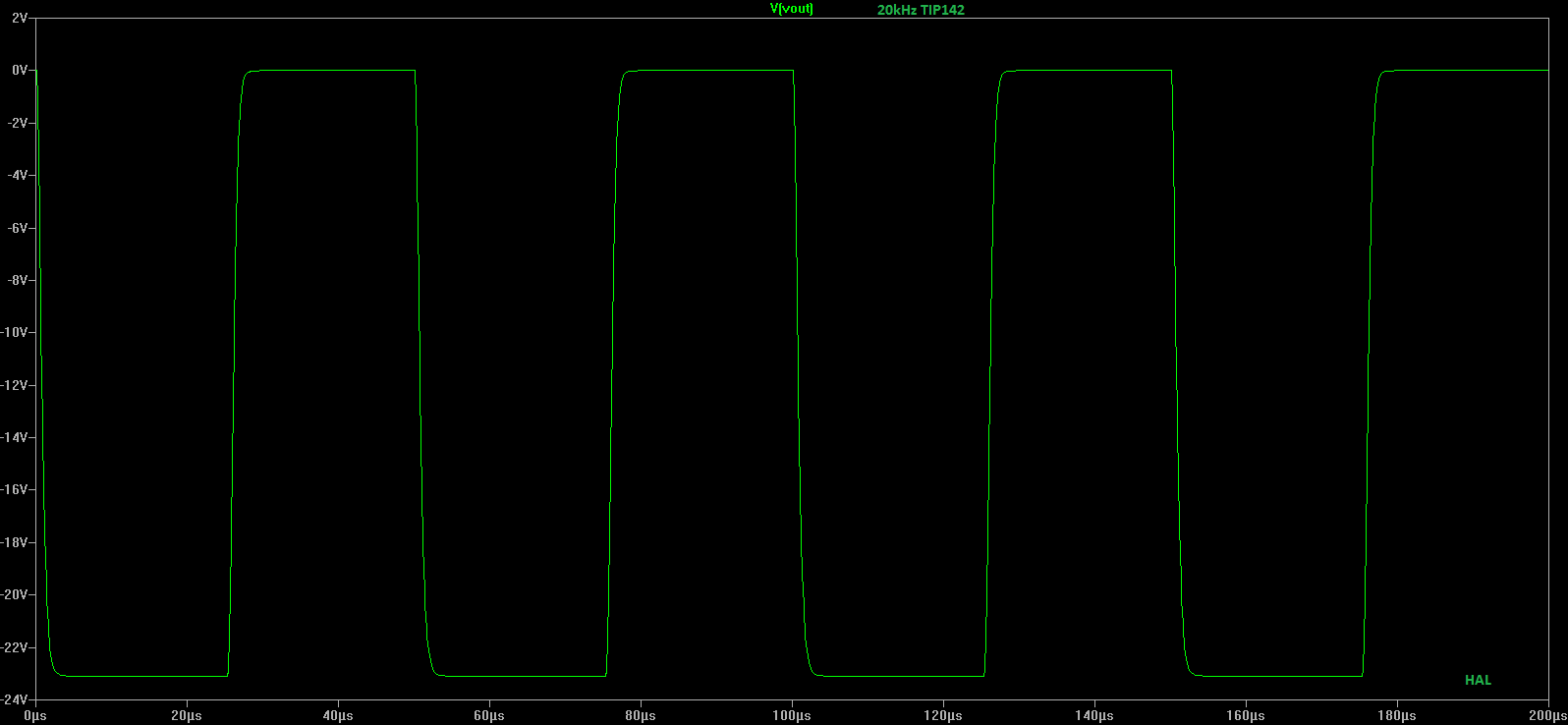Click the -20V y-axis label

pos(14,594)
